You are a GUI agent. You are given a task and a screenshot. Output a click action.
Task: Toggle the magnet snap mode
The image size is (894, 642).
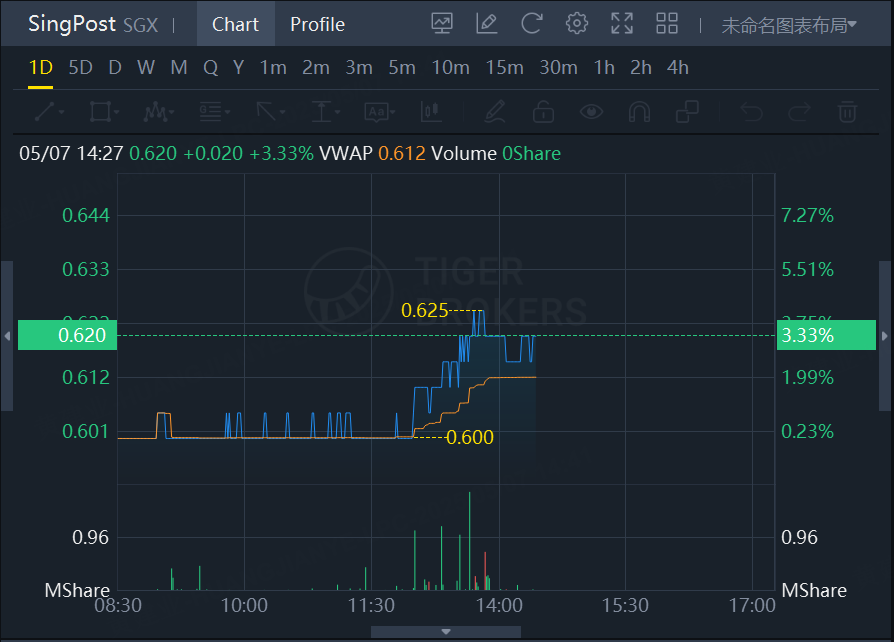click(639, 111)
